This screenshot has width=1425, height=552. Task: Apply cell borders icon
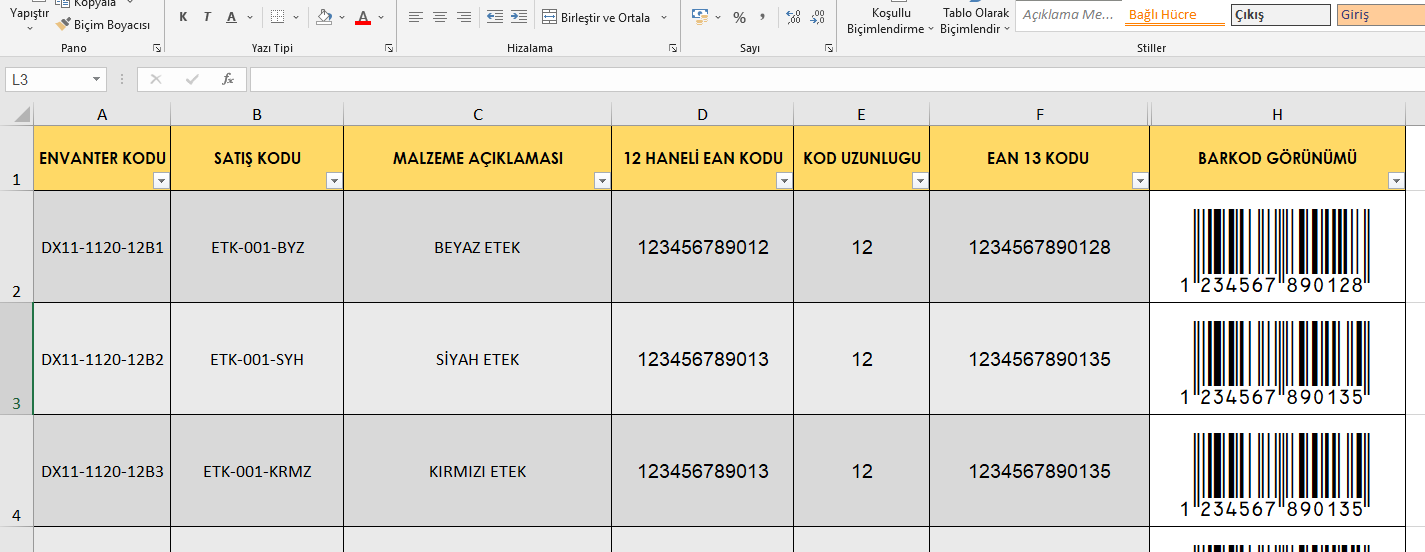pyautogui.click(x=278, y=17)
